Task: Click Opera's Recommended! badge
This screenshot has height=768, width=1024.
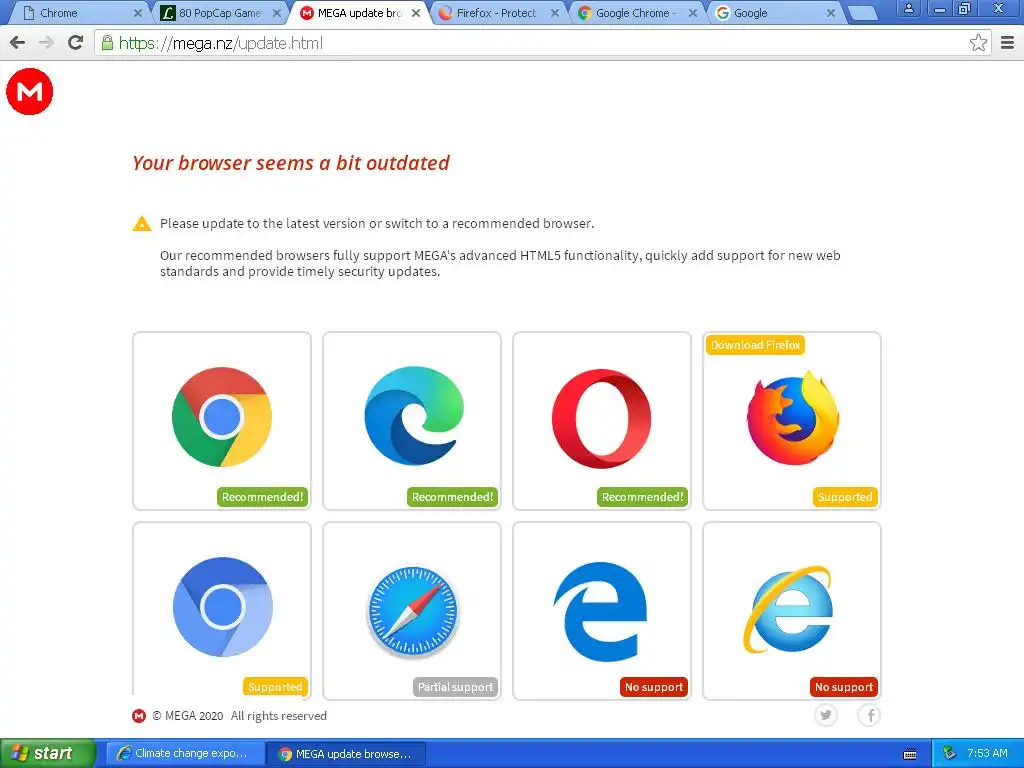Action: click(643, 497)
